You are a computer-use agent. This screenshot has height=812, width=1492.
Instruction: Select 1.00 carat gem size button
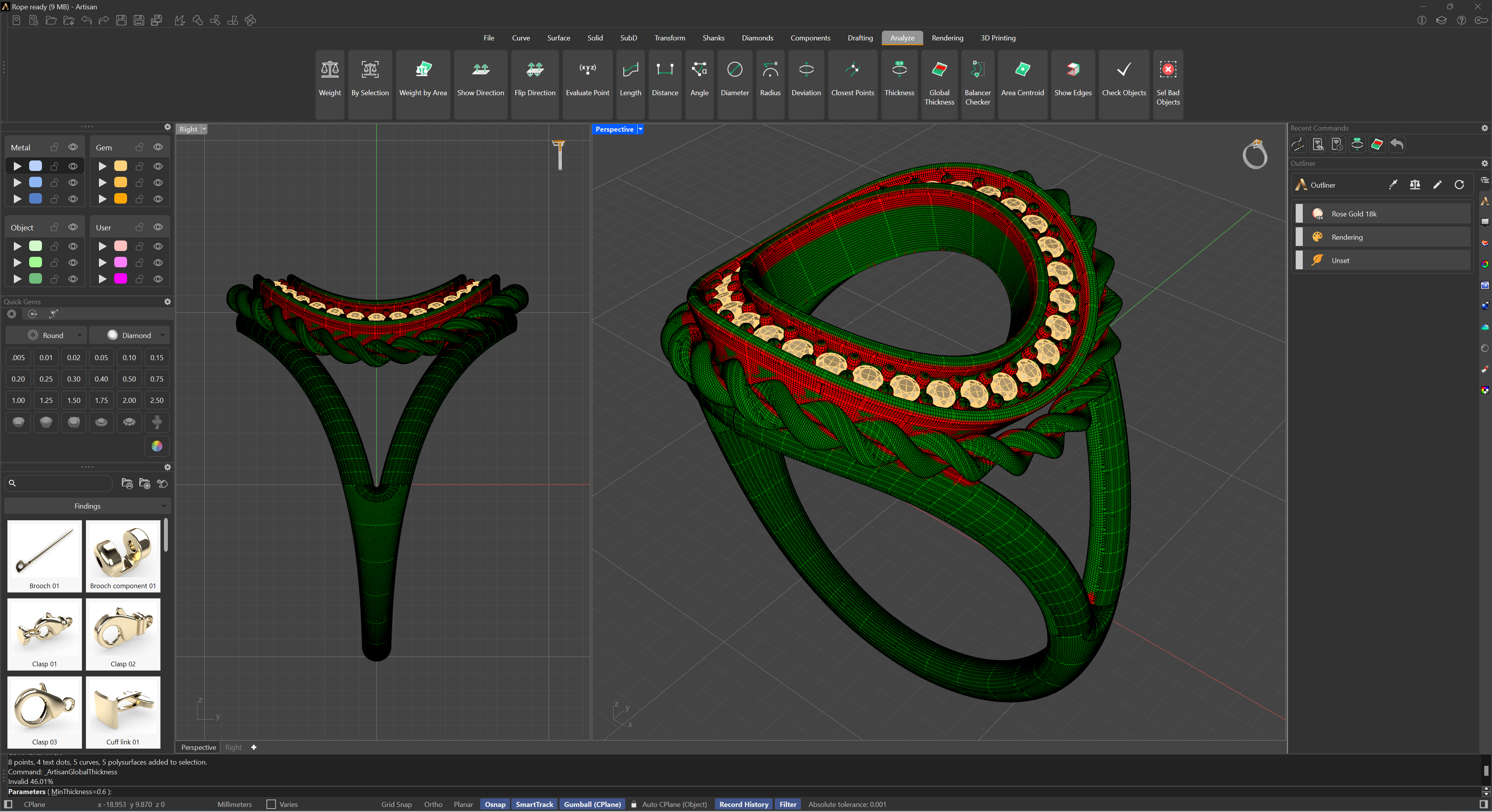18,400
